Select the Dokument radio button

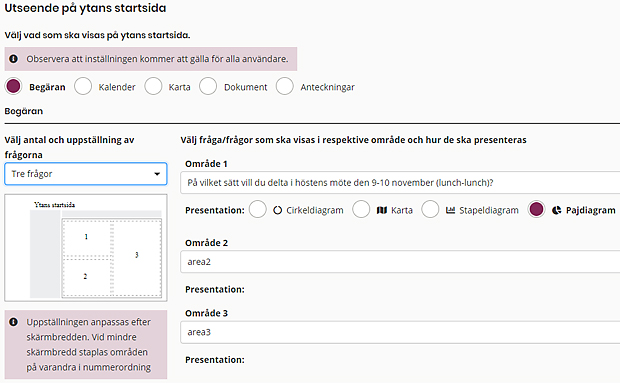(x=208, y=86)
